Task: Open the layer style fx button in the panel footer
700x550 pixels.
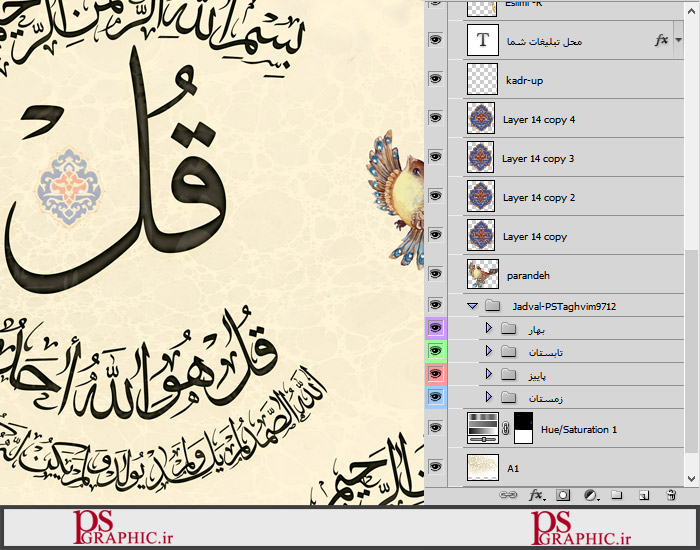Action: click(536, 495)
